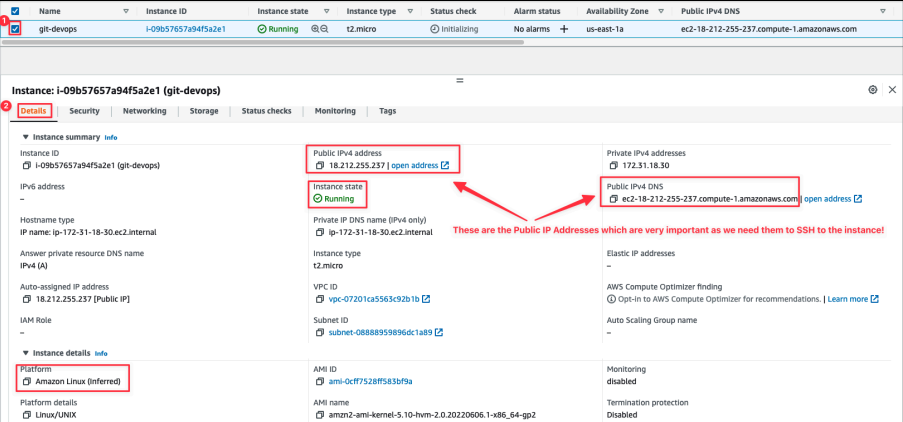
Task: Click the green Running icon under Instance state
Action: pos(317,199)
